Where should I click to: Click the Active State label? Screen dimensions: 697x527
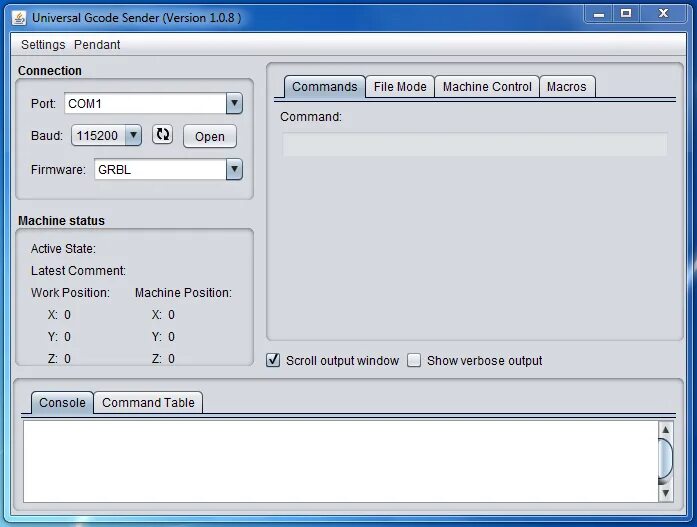tap(63, 249)
